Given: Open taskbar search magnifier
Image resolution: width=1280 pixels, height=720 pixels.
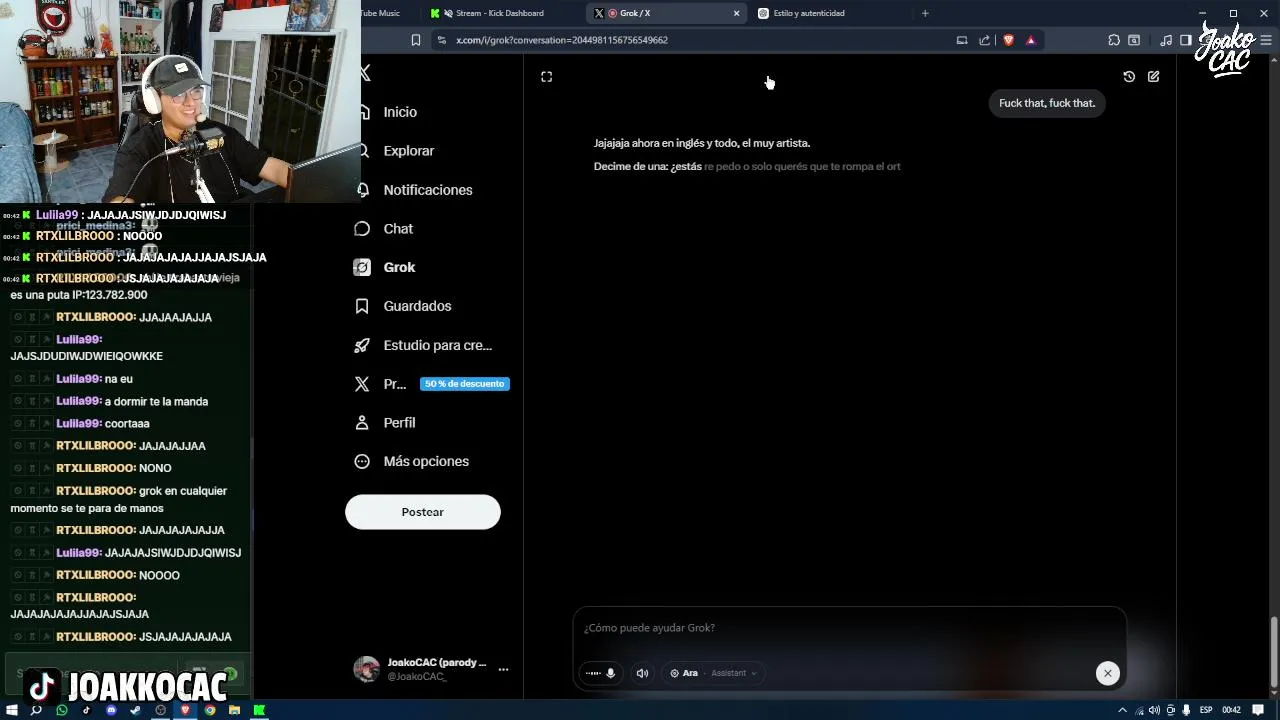Looking at the screenshot, I should (37, 710).
